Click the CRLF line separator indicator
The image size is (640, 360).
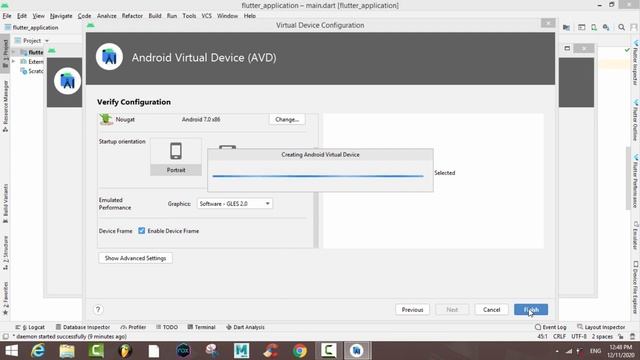click(x=559, y=337)
